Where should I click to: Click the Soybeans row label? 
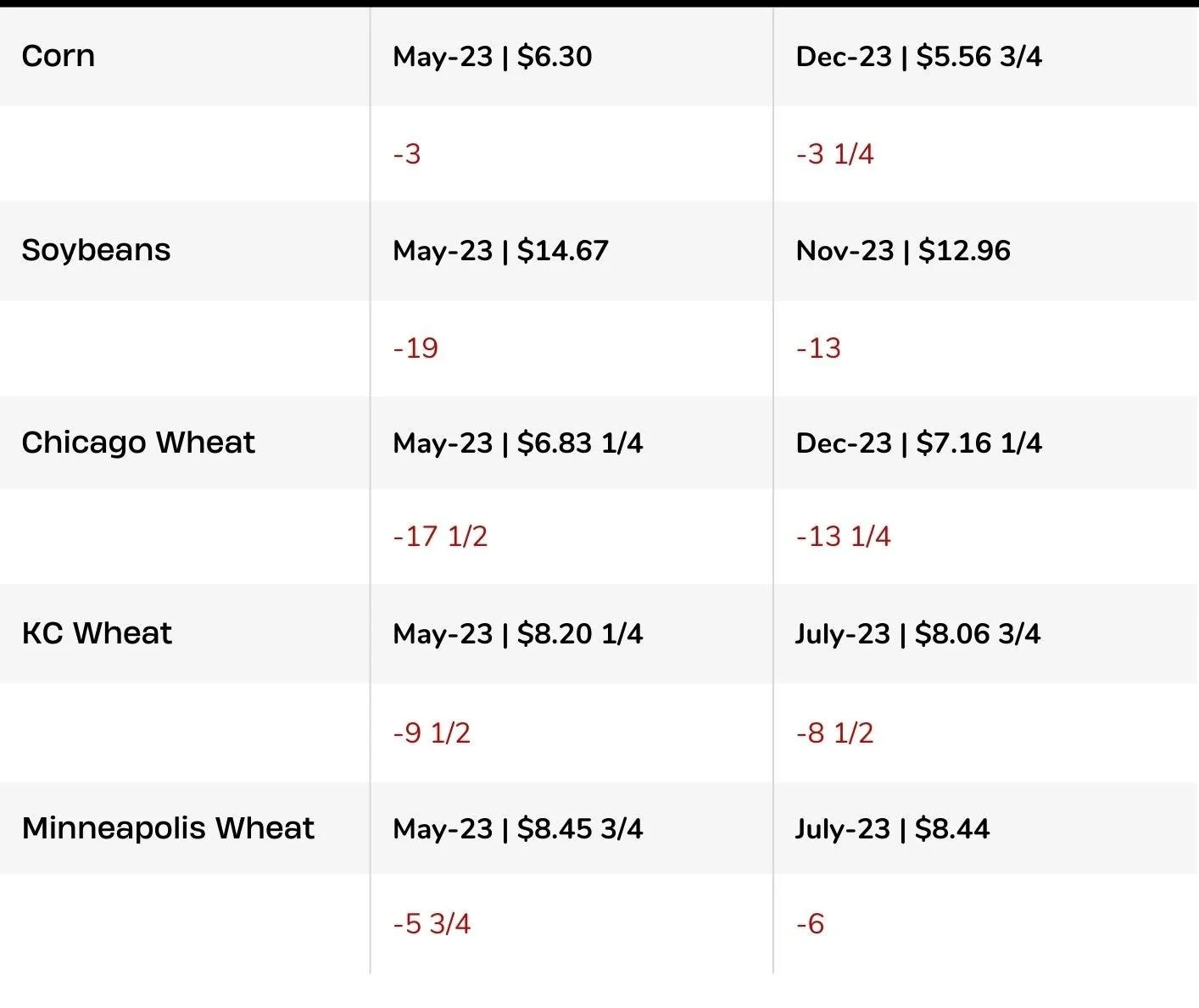click(x=97, y=251)
